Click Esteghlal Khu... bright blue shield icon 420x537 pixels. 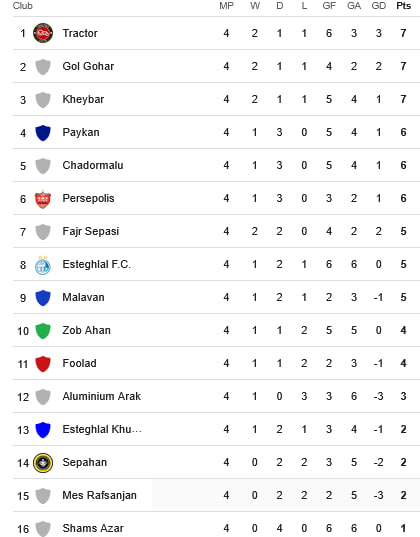coord(43,430)
